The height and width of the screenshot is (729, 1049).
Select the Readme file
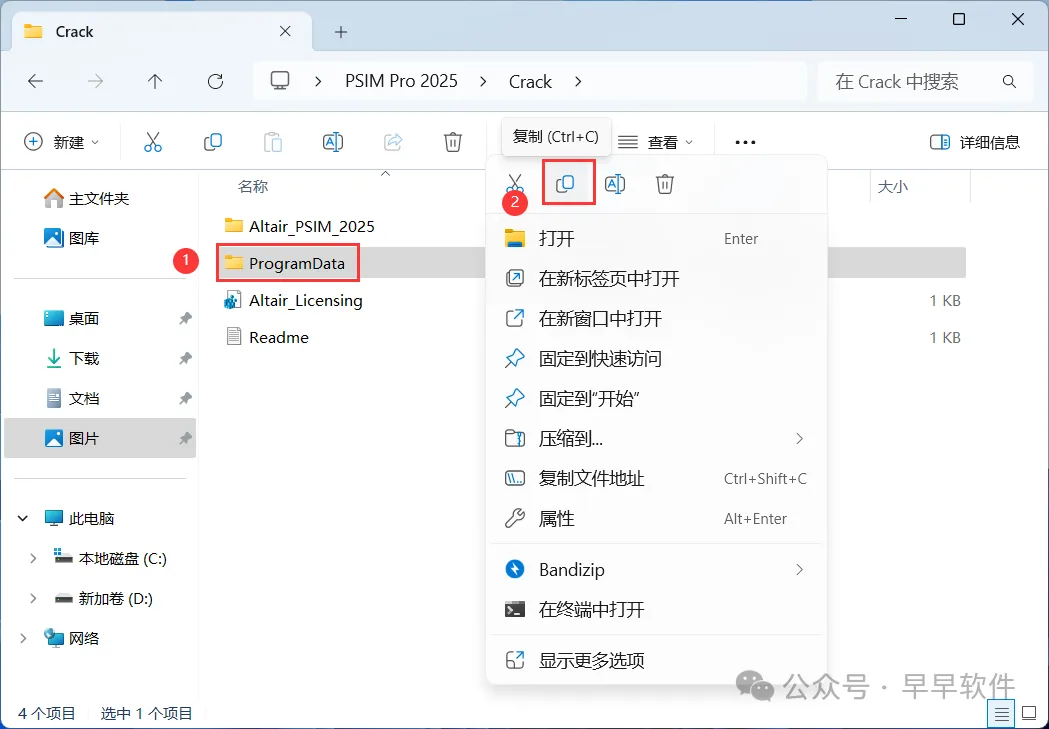pos(267,337)
